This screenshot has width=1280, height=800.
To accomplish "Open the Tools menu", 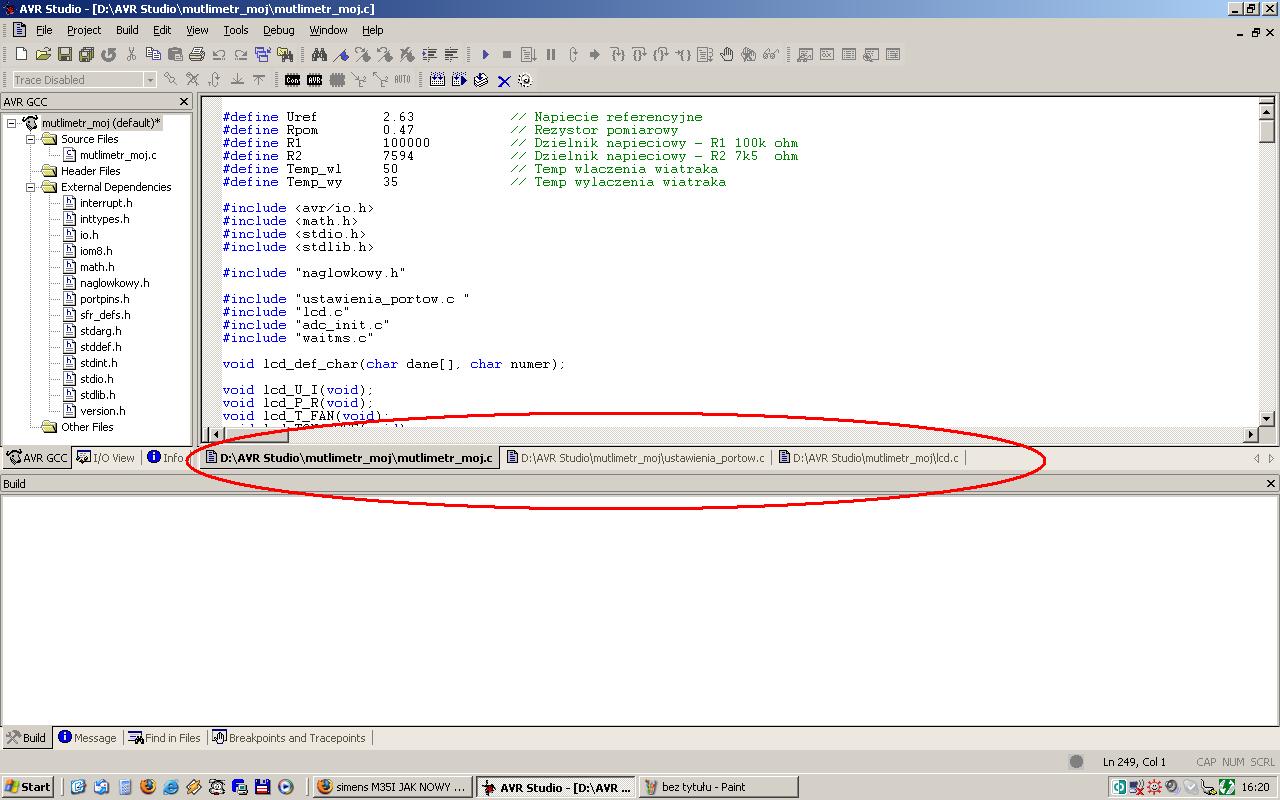I will [x=235, y=30].
